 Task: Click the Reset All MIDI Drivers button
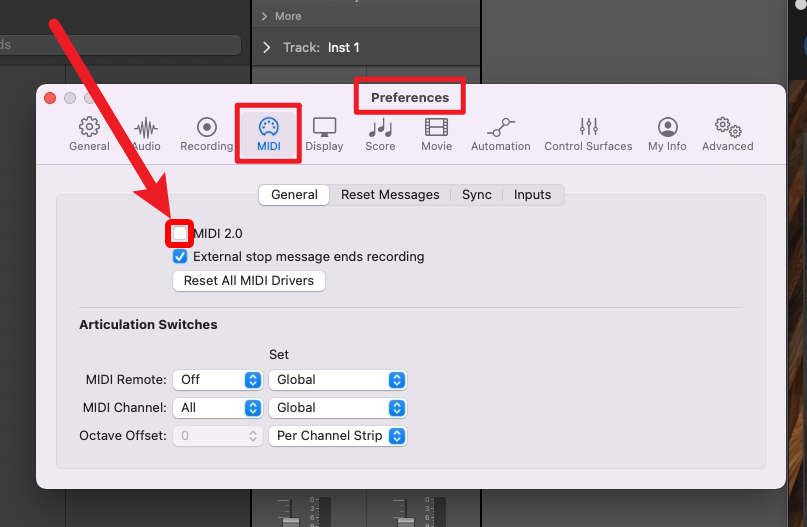coord(249,281)
